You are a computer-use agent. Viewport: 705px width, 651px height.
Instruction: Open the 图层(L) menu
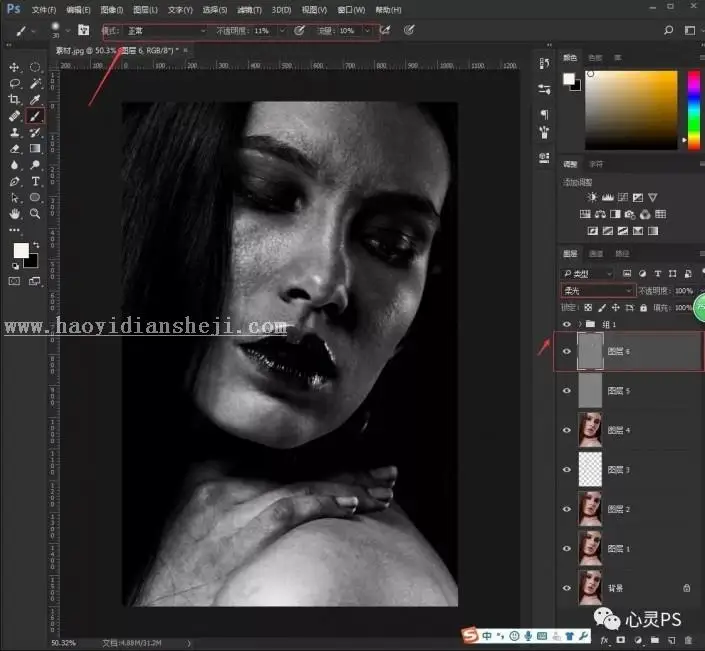point(145,9)
